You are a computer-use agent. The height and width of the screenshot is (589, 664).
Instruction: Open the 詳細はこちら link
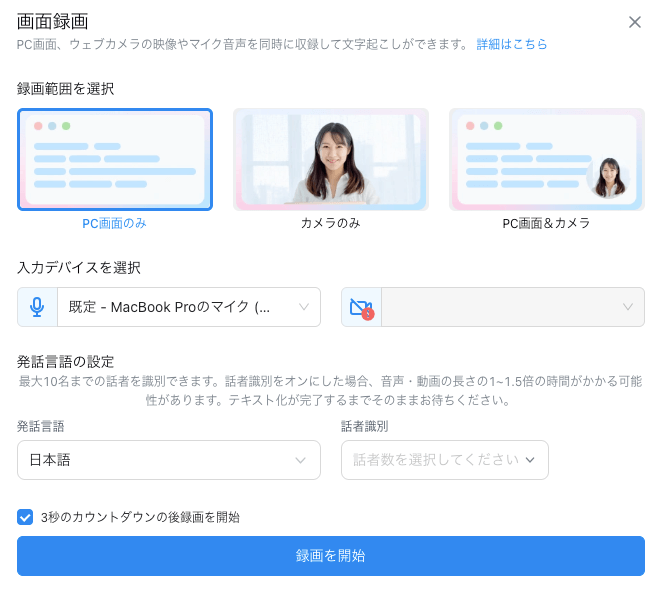(x=512, y=45)
